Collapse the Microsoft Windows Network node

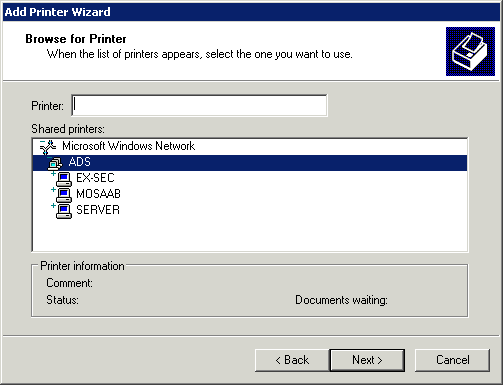click(42, 142)
